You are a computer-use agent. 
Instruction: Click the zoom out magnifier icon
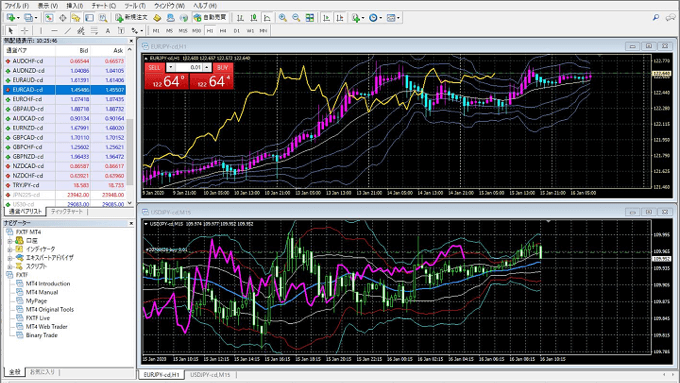point(296,18)
